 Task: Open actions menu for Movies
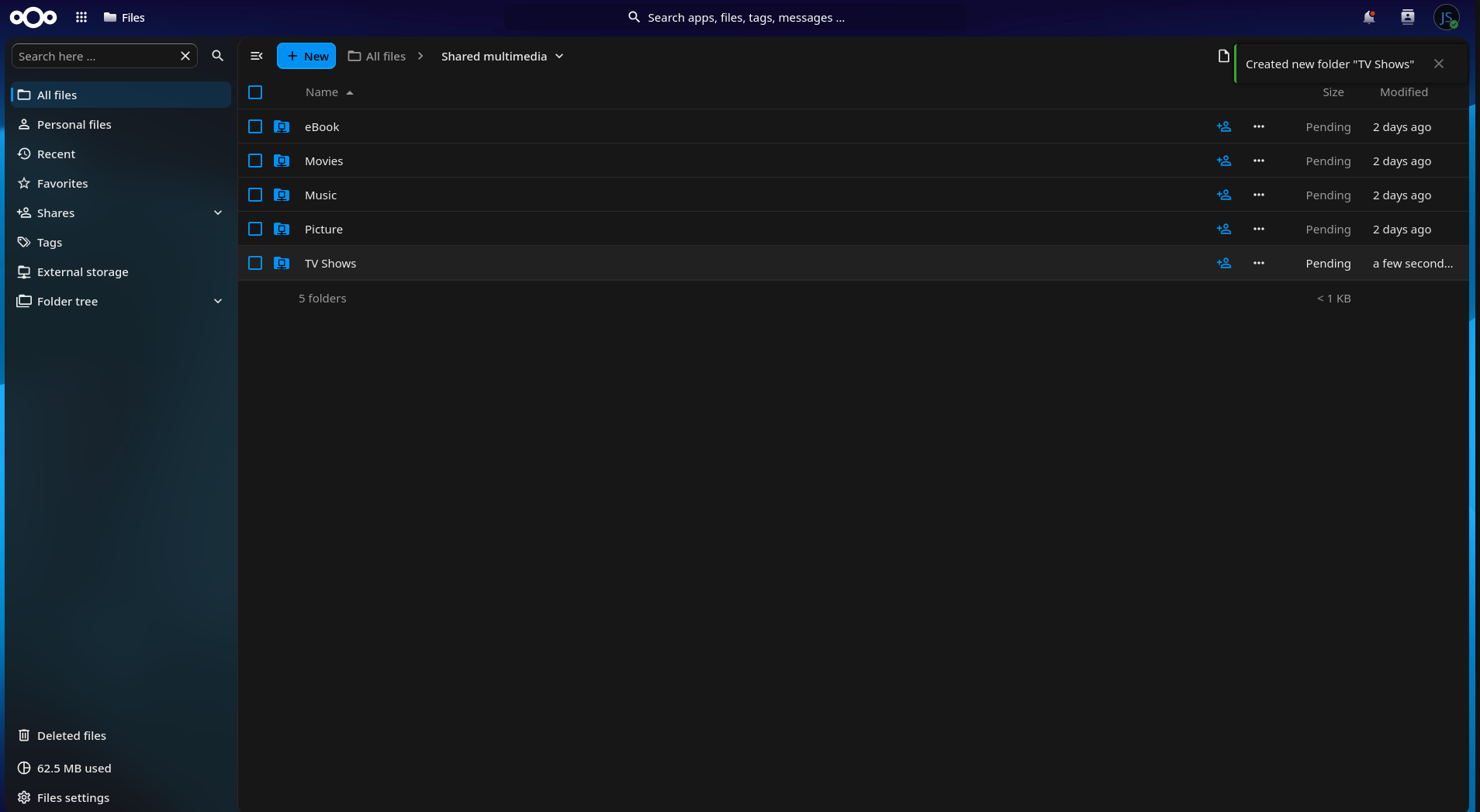1259,161
